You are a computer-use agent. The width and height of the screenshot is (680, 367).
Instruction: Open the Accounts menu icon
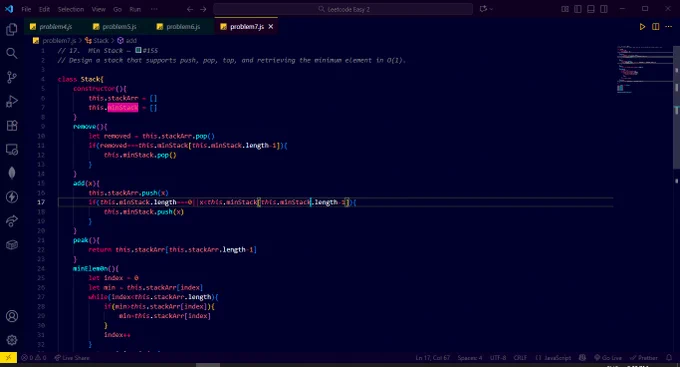[12, 316]
